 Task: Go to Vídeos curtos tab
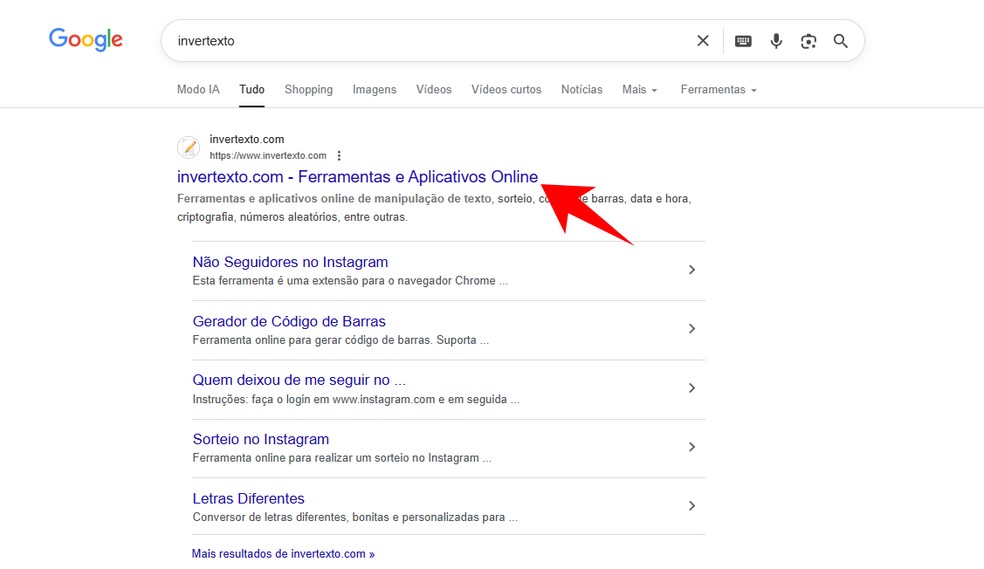tap(506, 89)
